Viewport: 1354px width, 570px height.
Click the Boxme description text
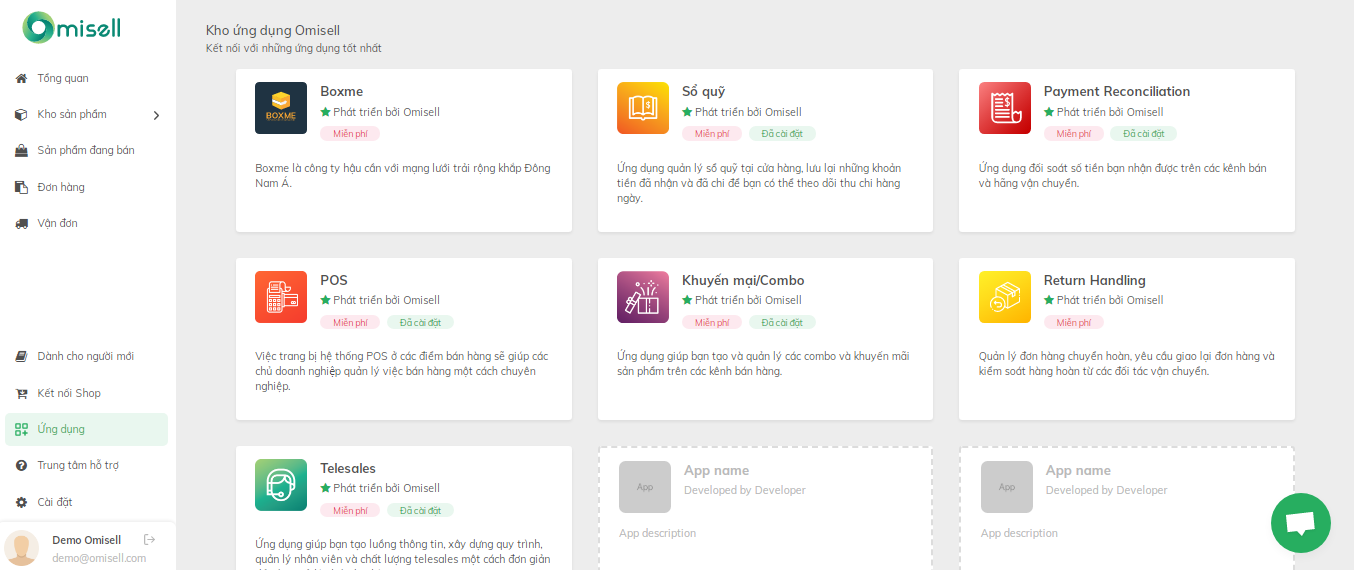click(x=403, y=175)
